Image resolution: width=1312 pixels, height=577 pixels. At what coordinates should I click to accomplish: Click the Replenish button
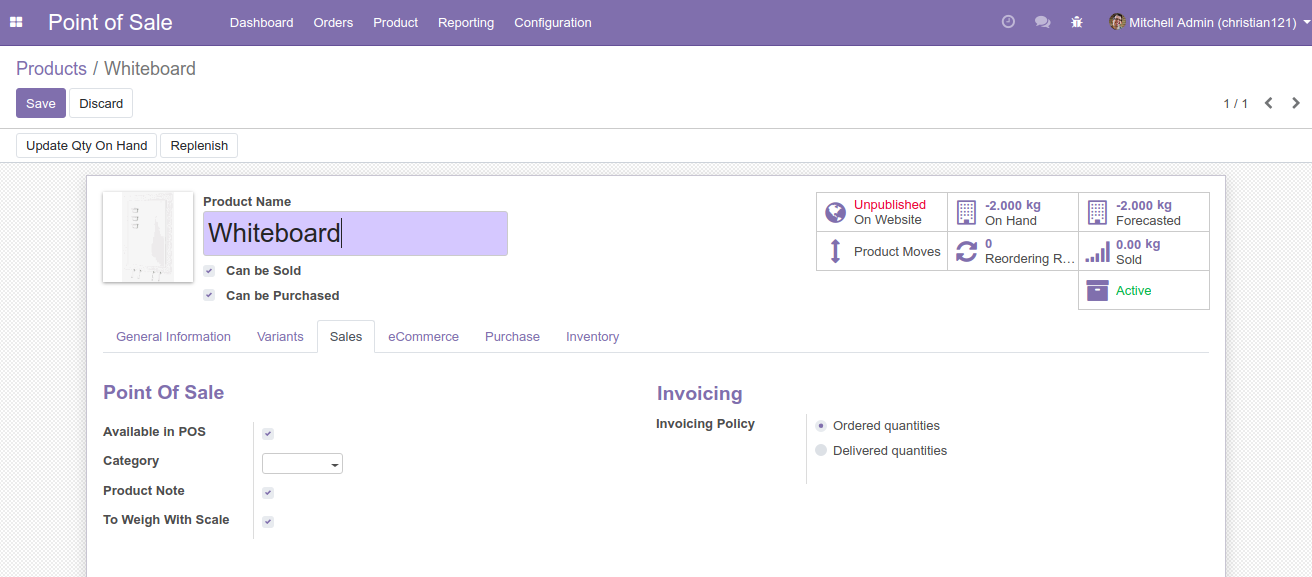(199, 145)
